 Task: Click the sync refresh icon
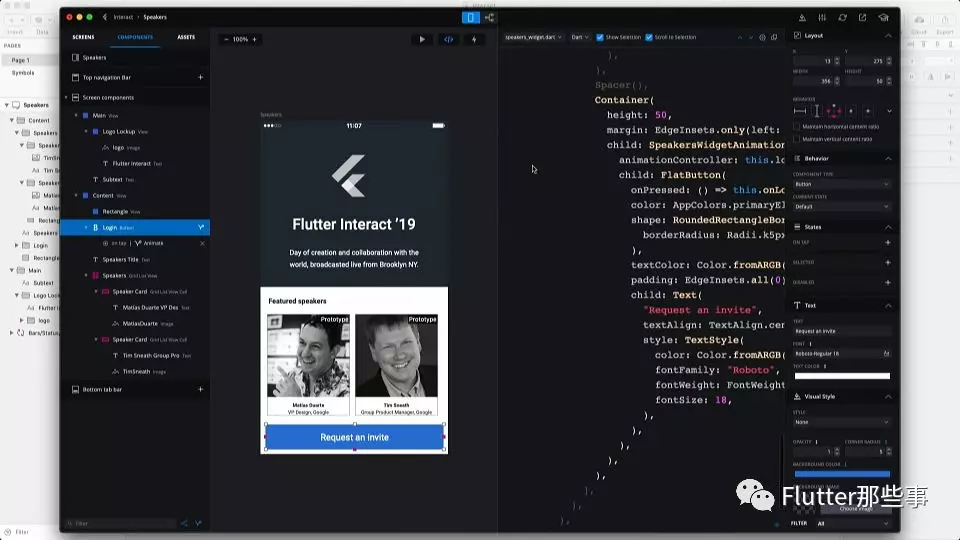point(842,18)
